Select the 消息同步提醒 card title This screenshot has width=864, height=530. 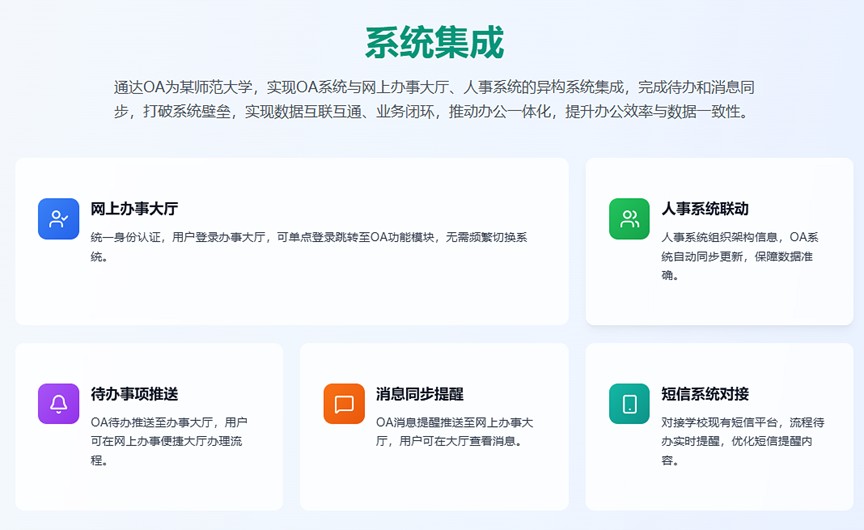coord(420,394)
